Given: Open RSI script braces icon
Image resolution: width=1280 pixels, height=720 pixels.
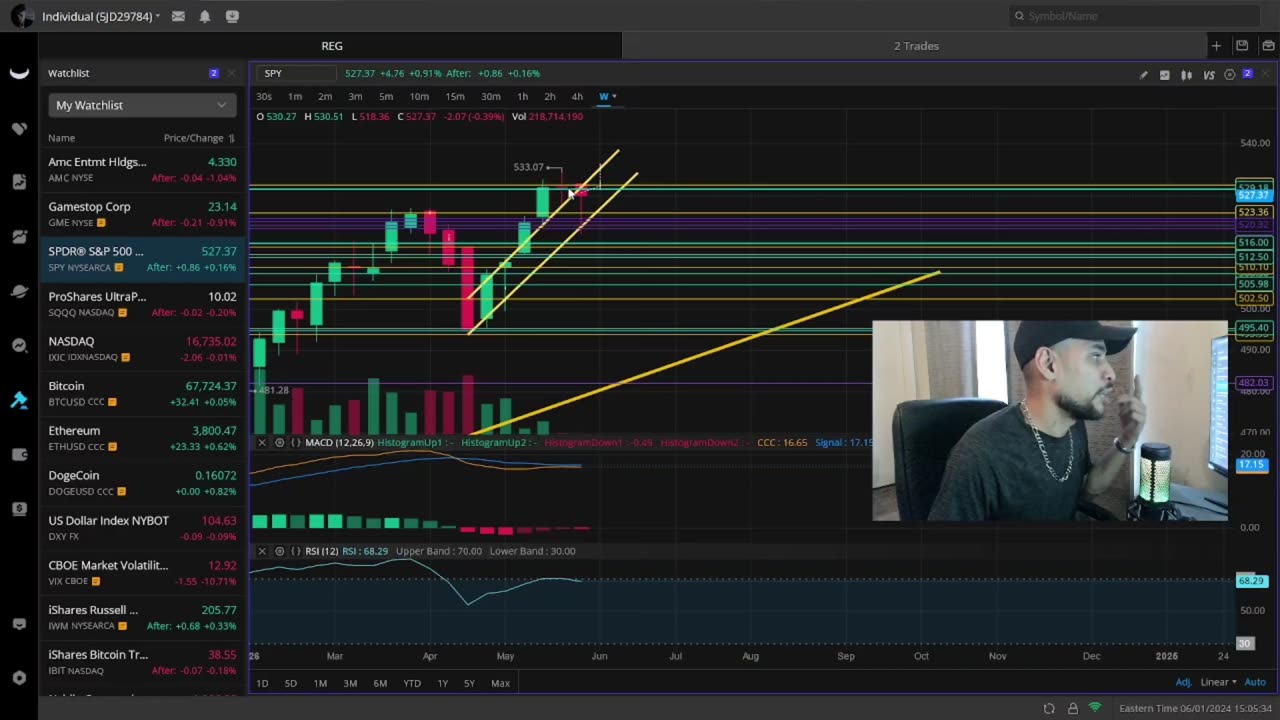Looking at the screenshot, I should [x=296, y=551].
